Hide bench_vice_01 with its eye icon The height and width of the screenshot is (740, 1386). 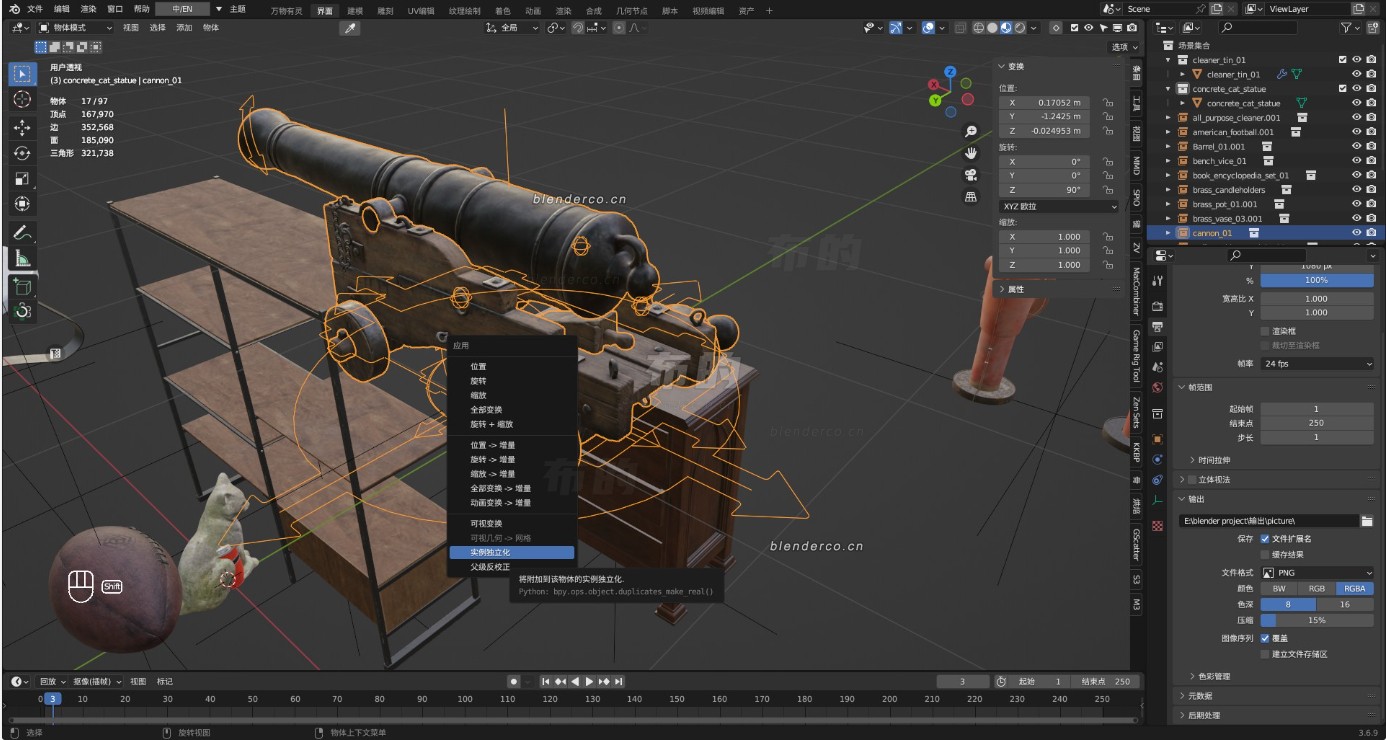(1357, 161)
